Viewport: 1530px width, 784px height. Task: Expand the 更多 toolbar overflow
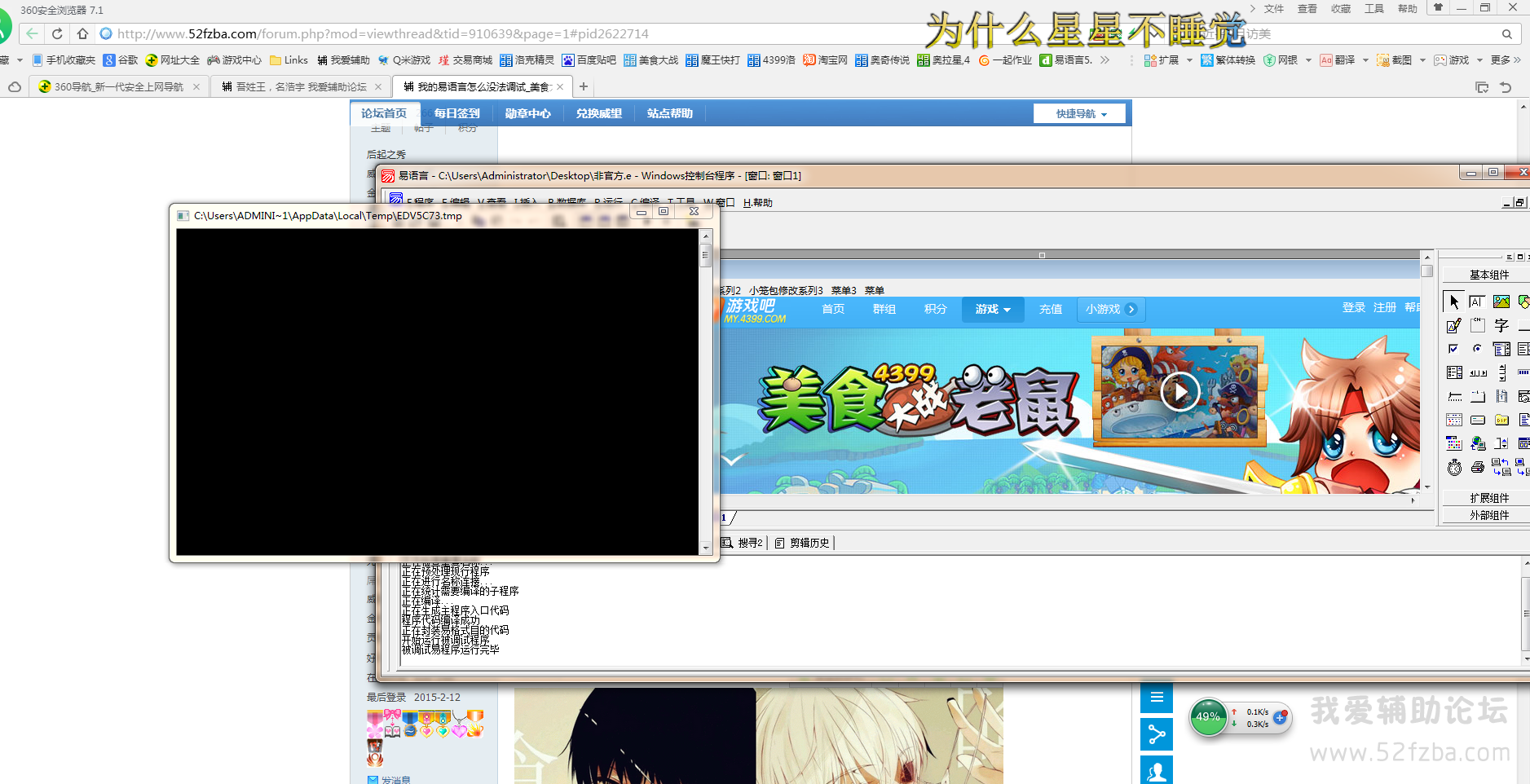(1506, 60)
